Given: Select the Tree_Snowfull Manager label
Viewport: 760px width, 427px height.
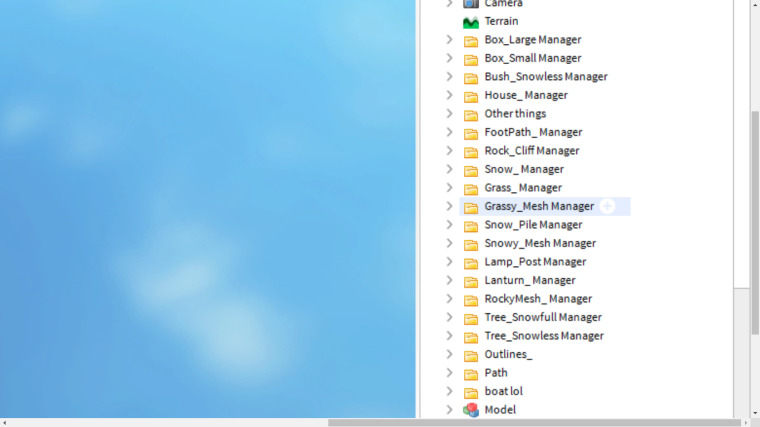Looking at the screenshot, I should point(543,317).
